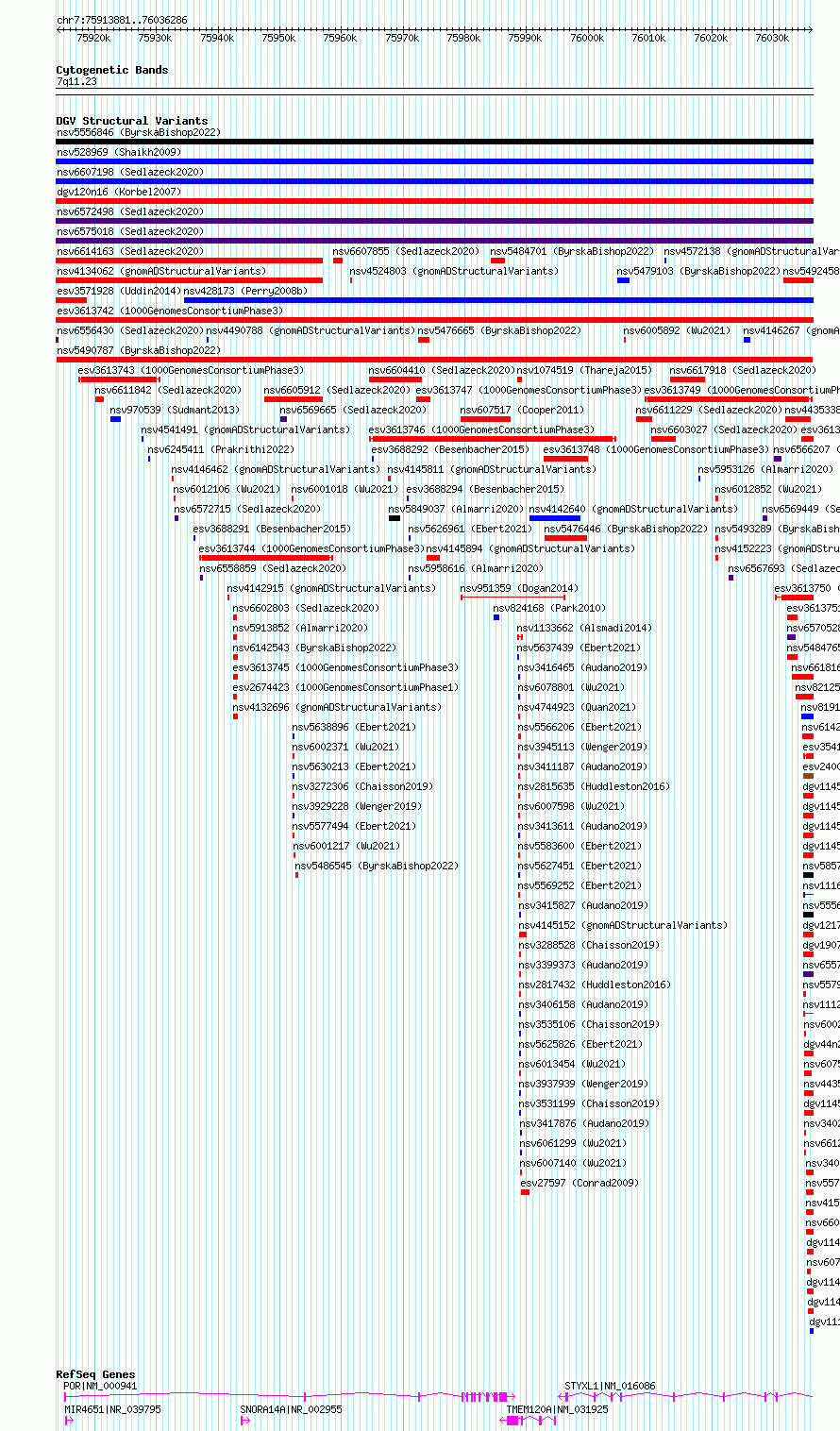This screenshot has height=1431, width=840.
Task: Select nsv5484701 (ByrskaBishop2022) variant
Action: [x=572, y=251]
